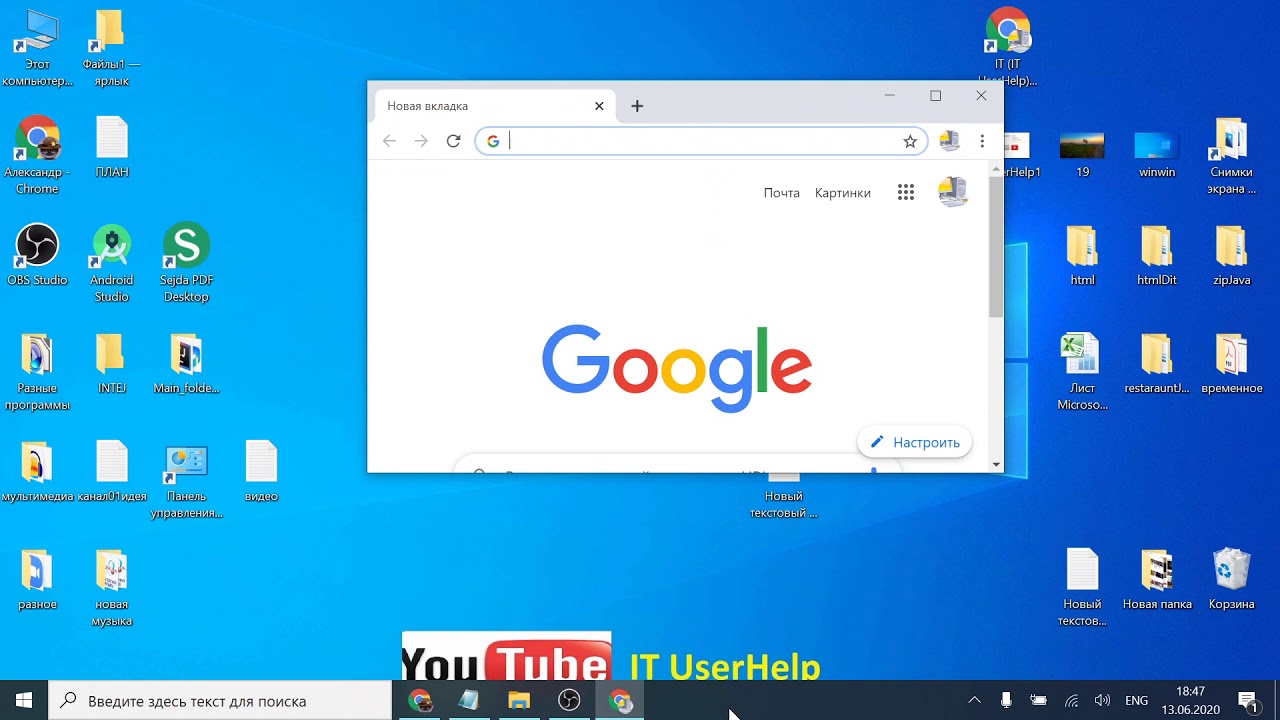The image size is (1280, 720).
Task: Select the ПЛАН file on the desktop
Action: coord(112,148)
